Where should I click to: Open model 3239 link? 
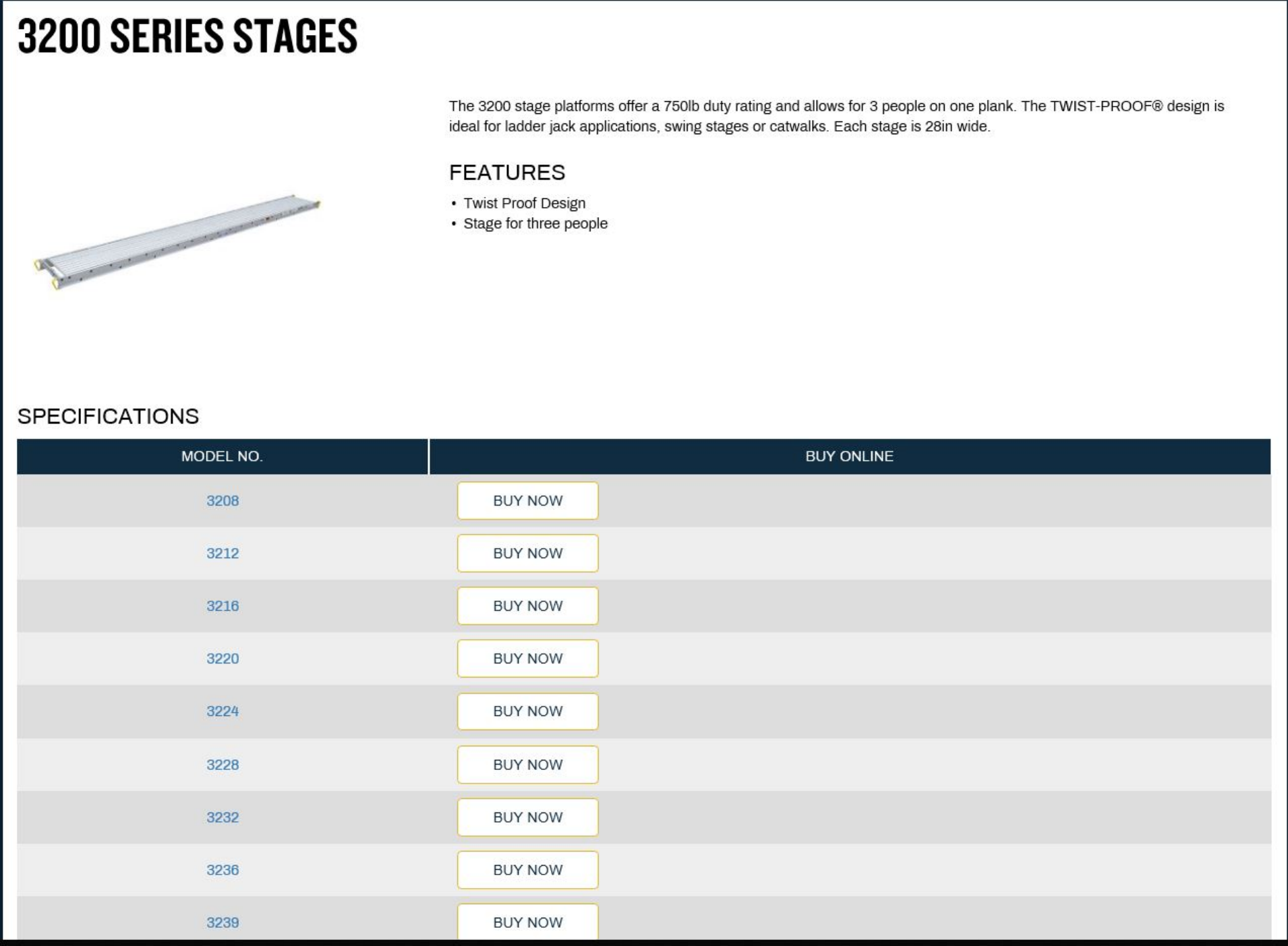coord(223,922)
